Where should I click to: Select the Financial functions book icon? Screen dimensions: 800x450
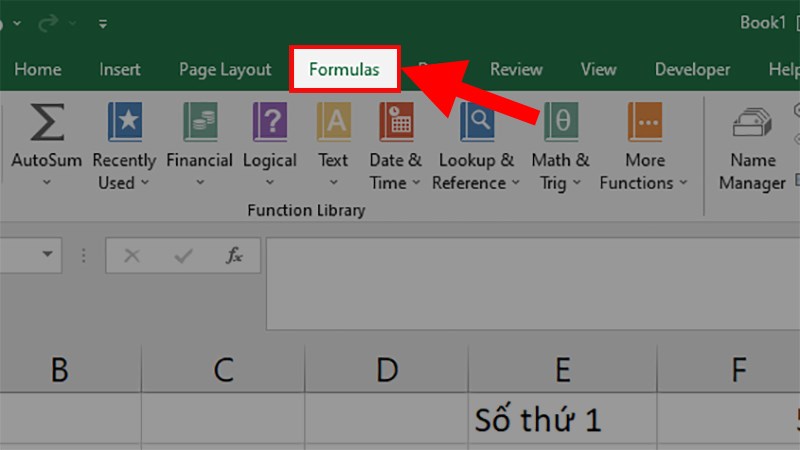200,122
